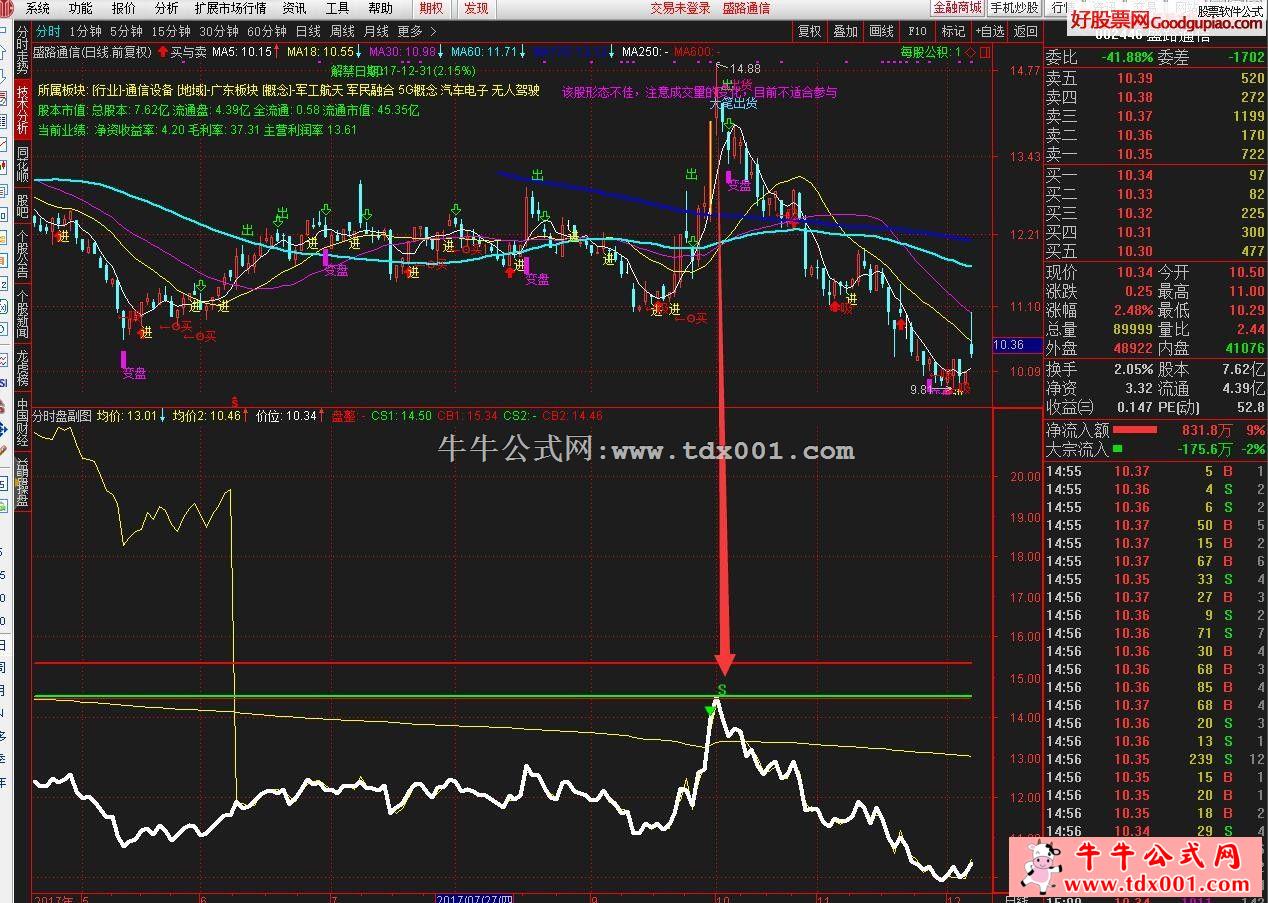Click the 买一 10.34 order row
1268x903 pixels.
pyautogui.click(x=1156, y=175)
